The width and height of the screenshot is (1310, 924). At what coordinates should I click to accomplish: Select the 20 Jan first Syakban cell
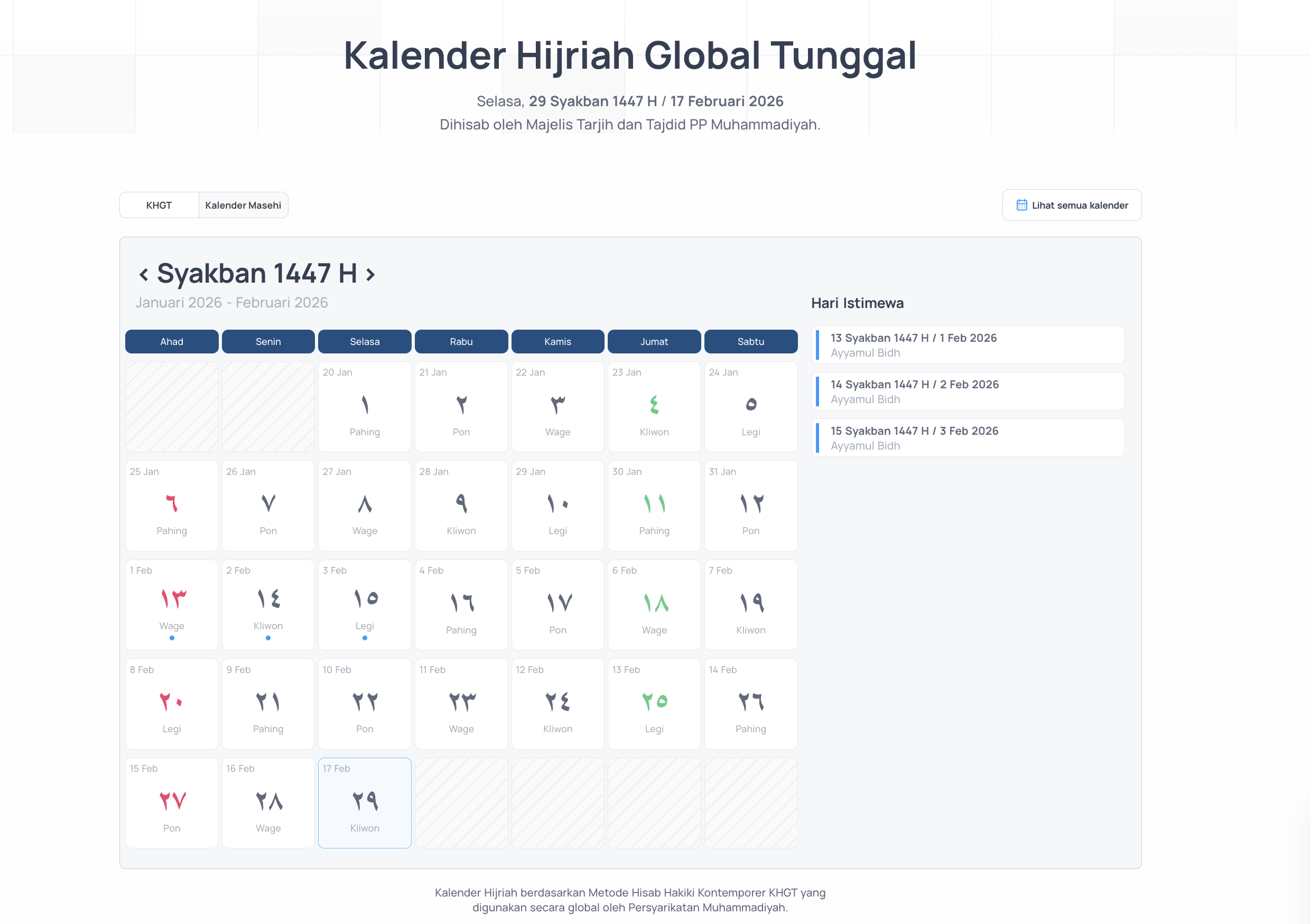(365, 406)
